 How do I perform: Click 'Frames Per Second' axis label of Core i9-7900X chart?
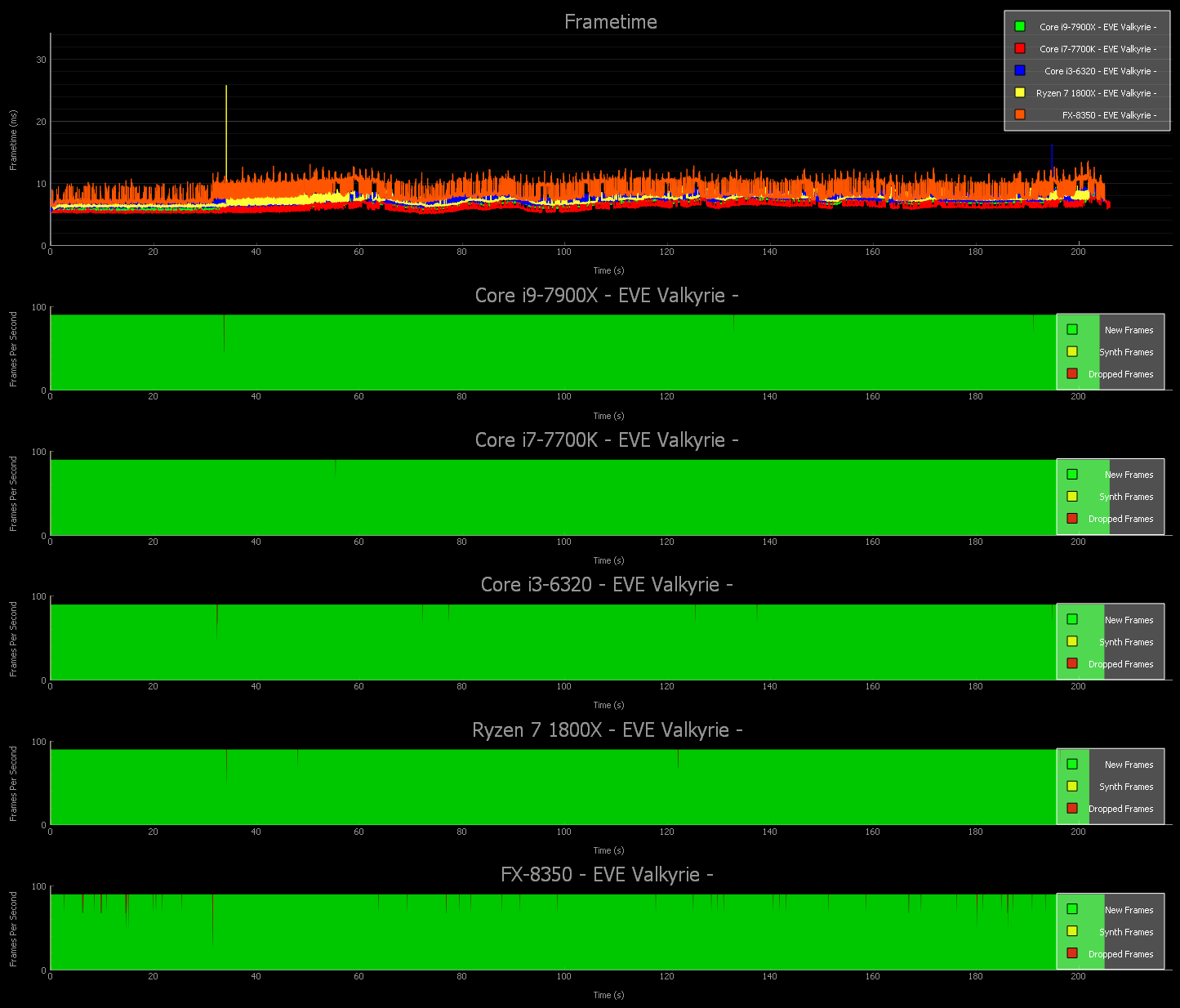(x=13, y=349)
